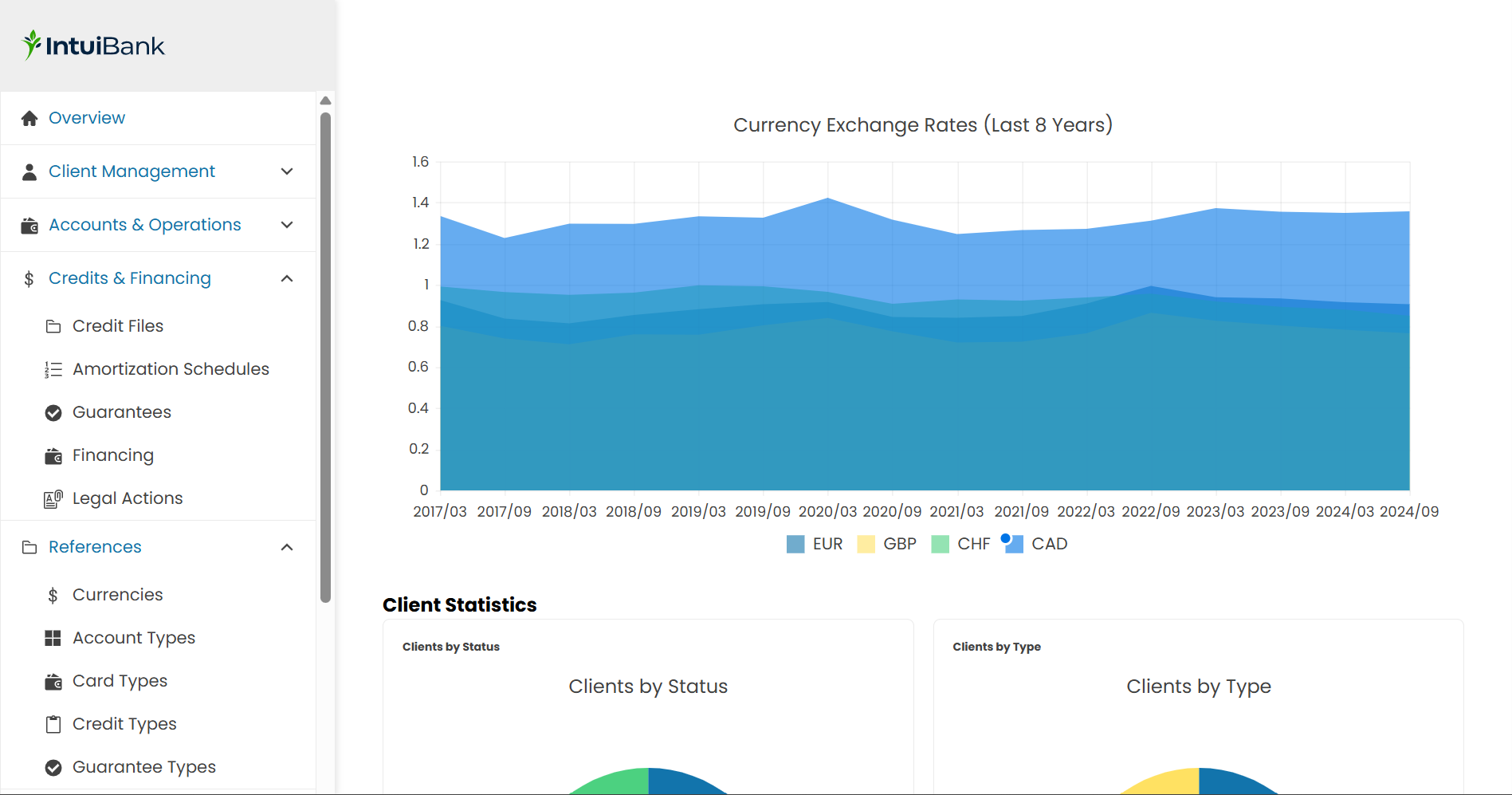Click the Accounts & Operations wallet icon

tap(29, 226)
